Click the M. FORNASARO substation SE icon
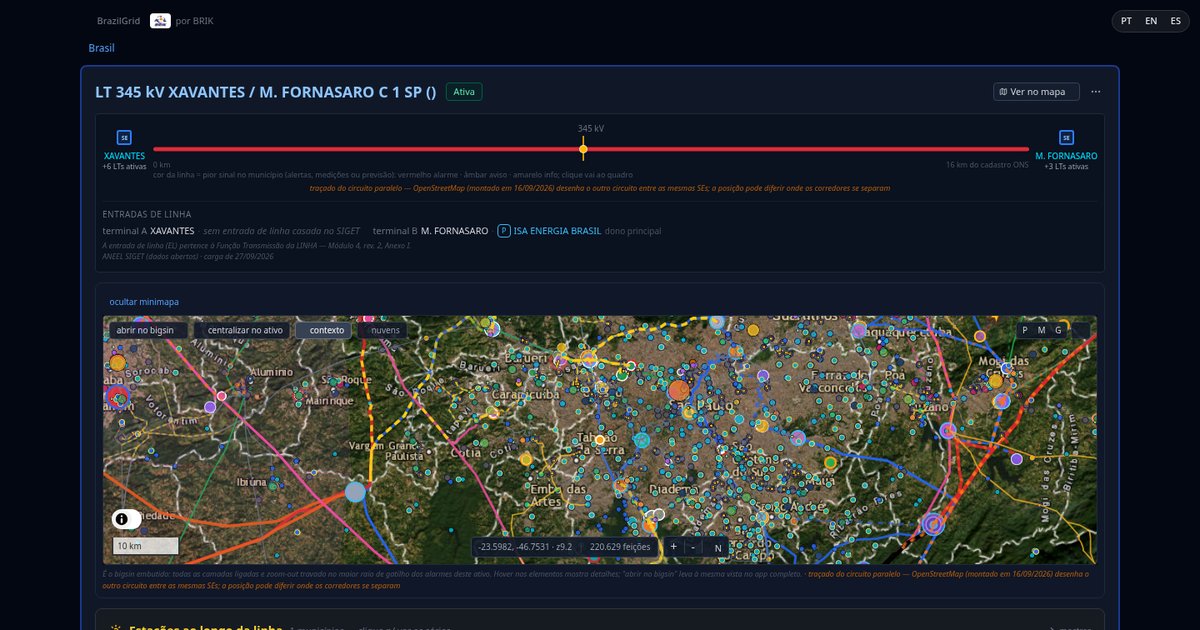 pos(1066,138)
